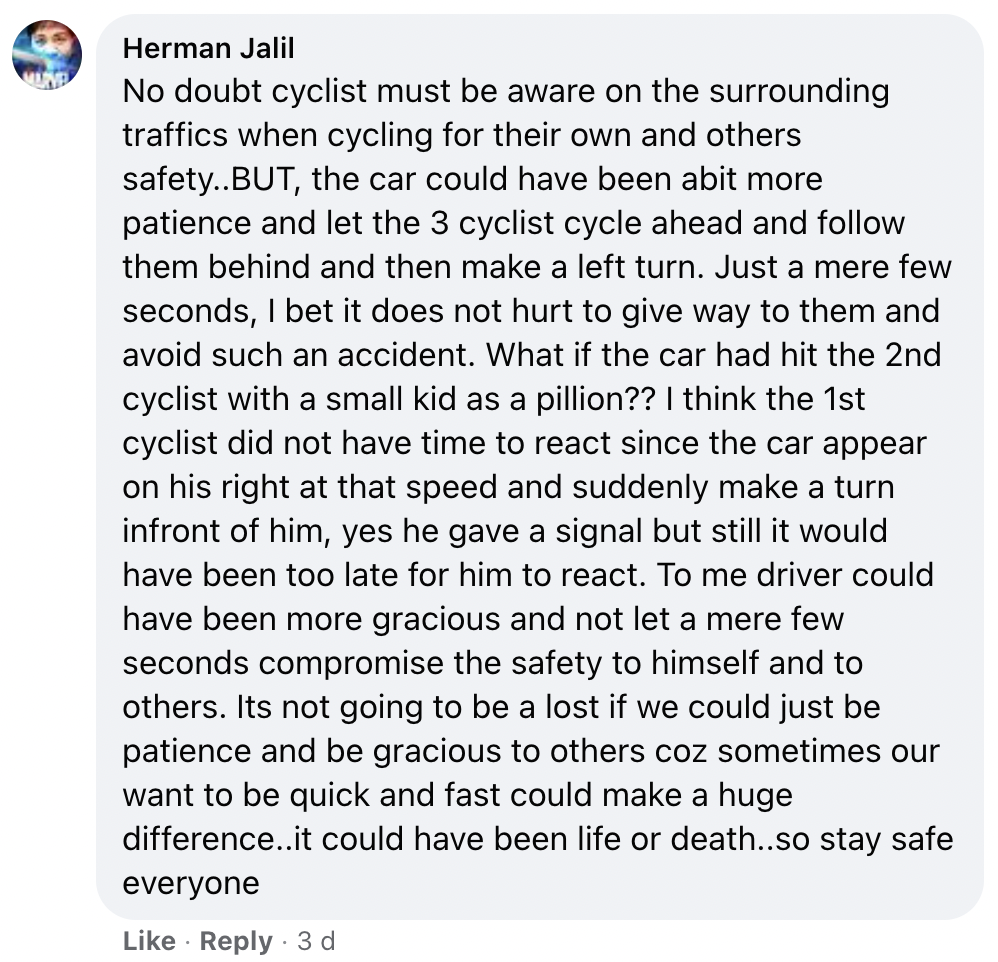Screen dimensions: 998x962
Task: Open Herman Jalil's profile picture avatar
Action: 47,55
